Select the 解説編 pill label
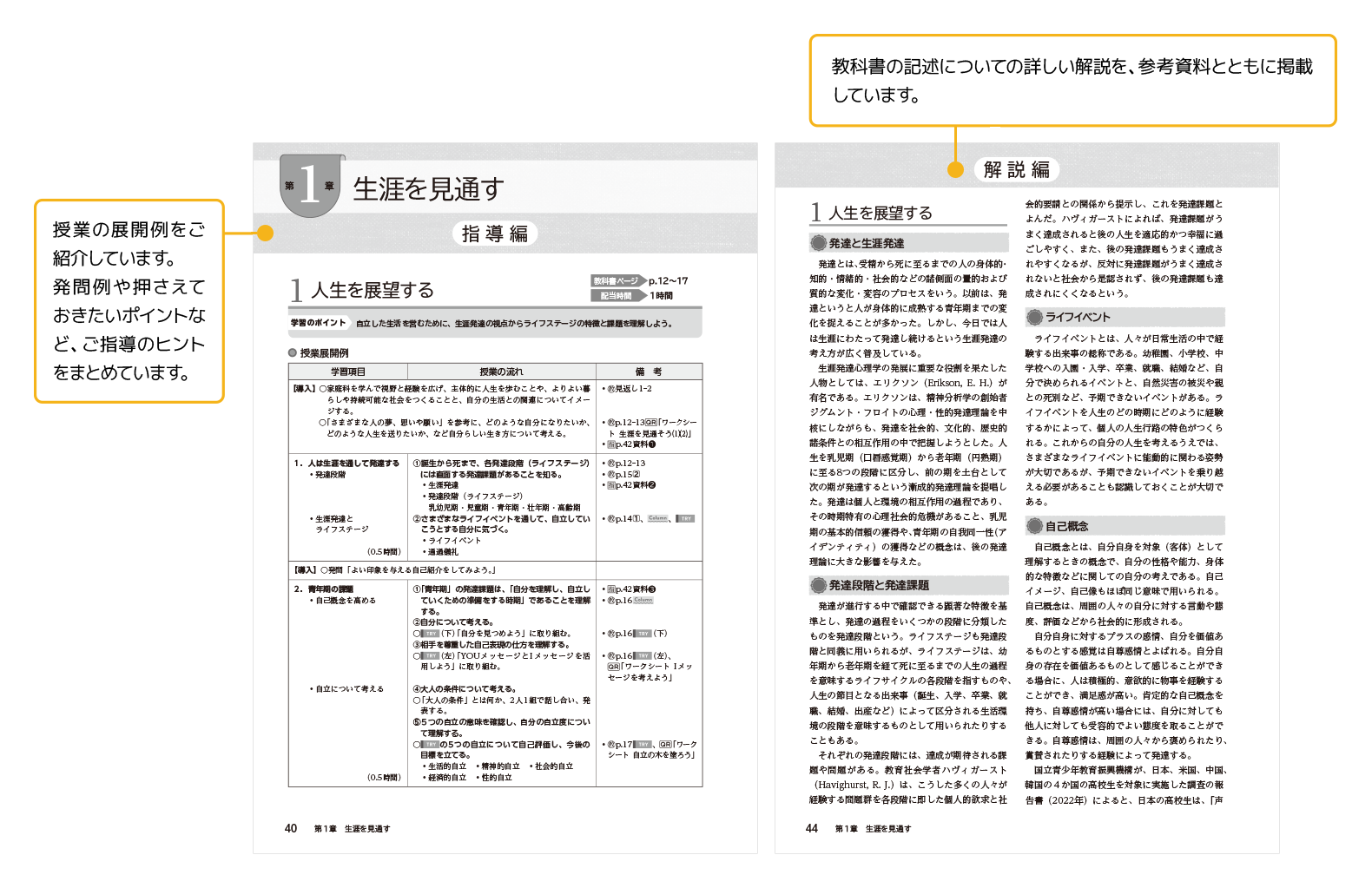Screen dimensions: 1372x888 [x=1016, y=169]
